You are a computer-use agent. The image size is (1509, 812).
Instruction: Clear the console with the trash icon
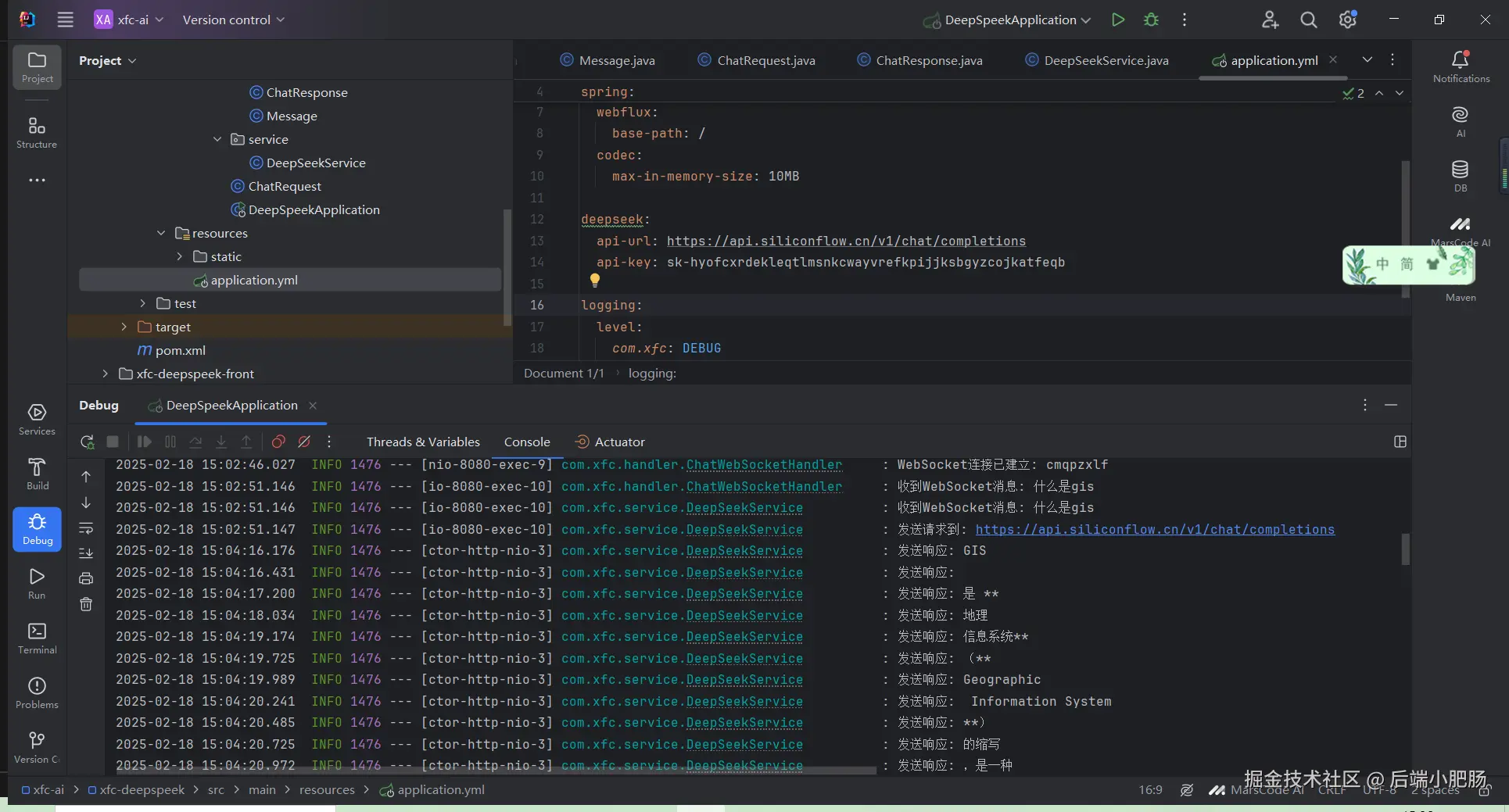pos(86,604)
